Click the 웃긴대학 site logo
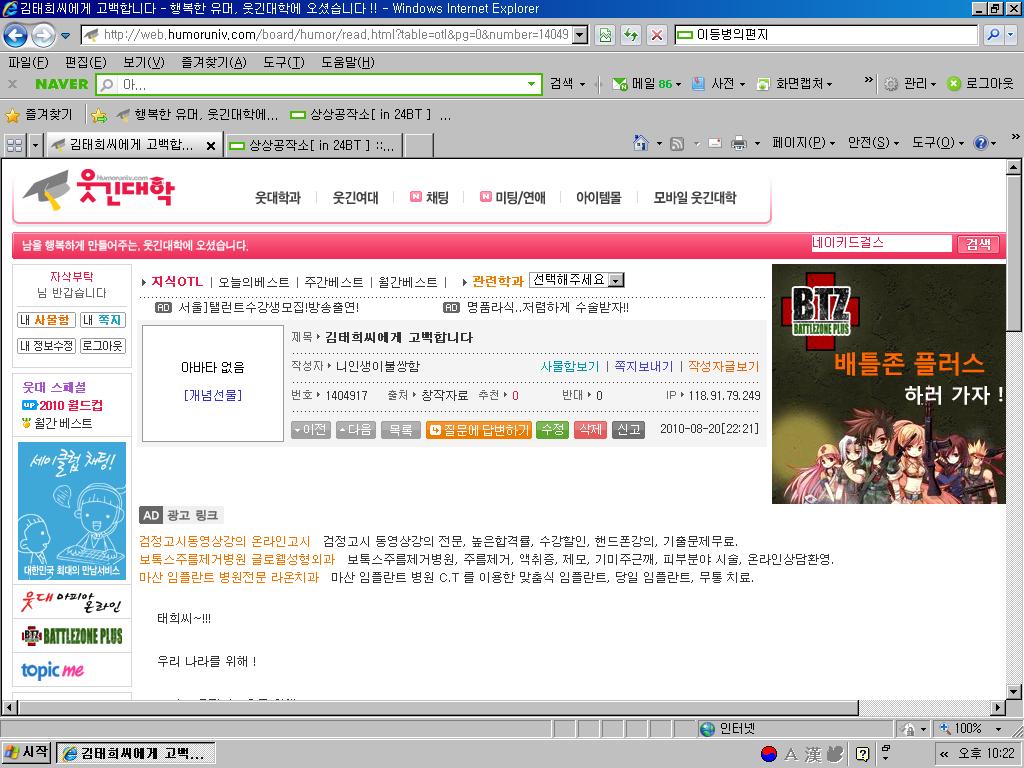 [99, 189]
